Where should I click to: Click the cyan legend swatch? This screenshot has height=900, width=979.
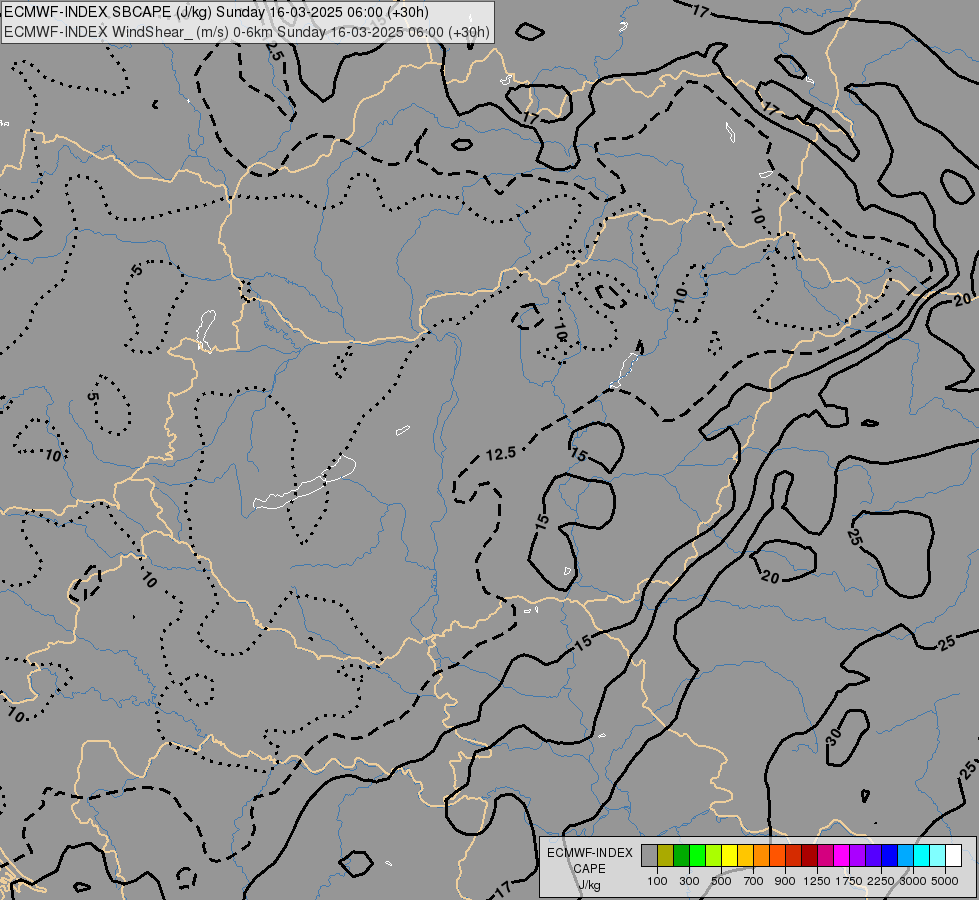tap(921, 856)
